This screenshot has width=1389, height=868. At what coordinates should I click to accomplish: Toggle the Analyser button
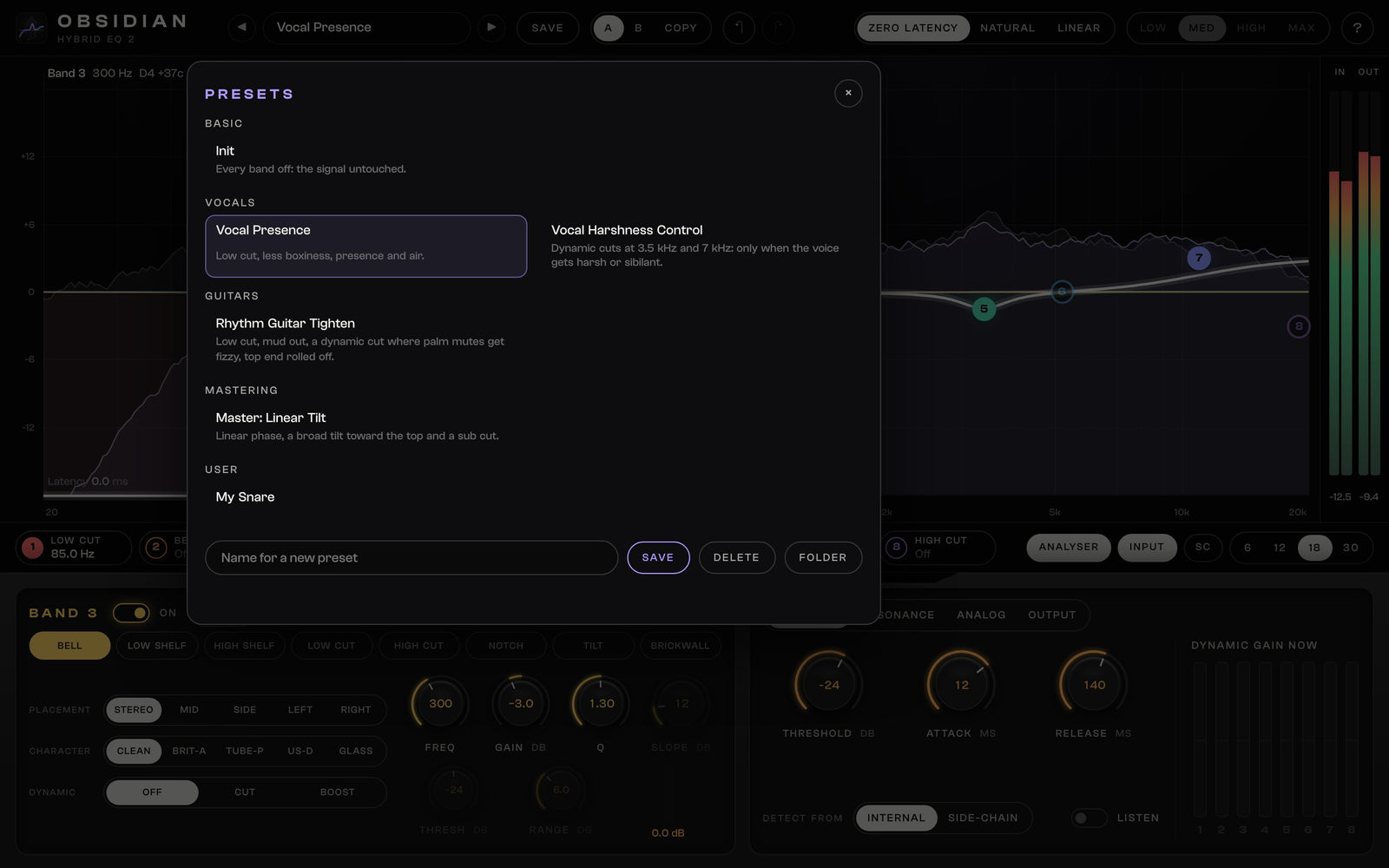pos(1069,547)
